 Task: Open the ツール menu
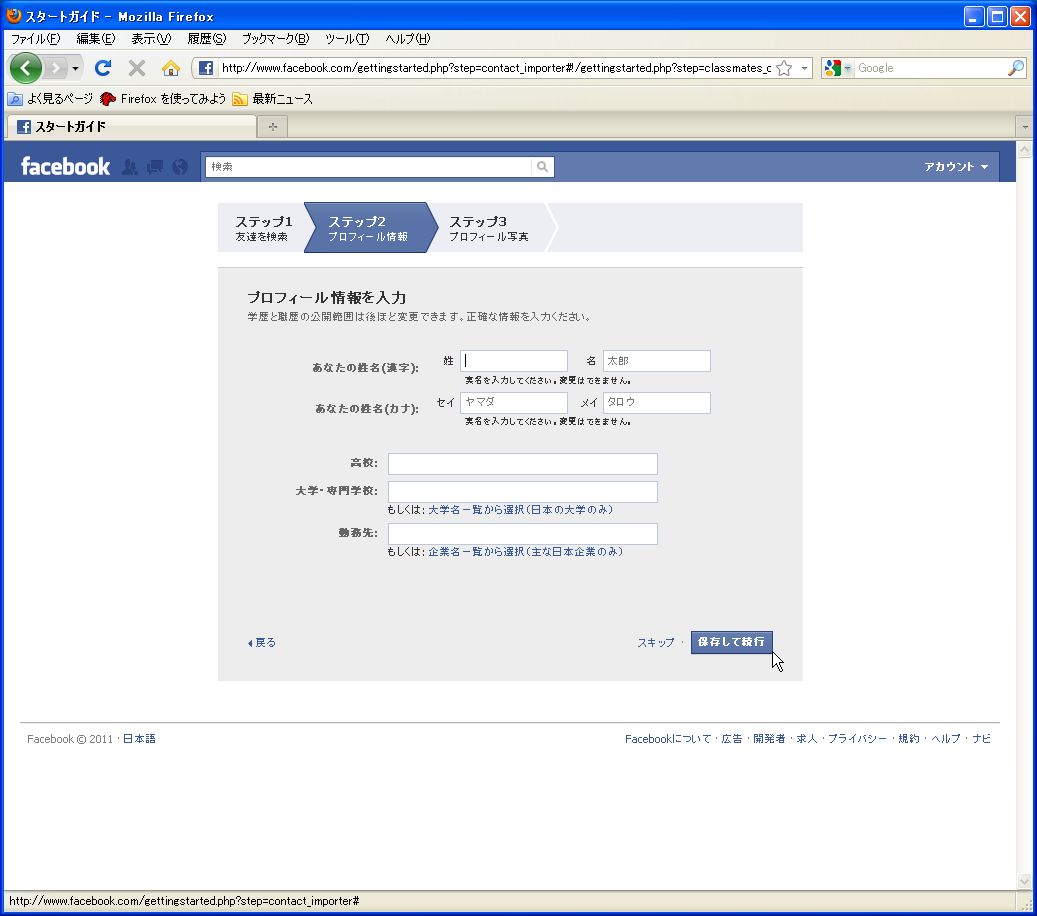[347, 39]
